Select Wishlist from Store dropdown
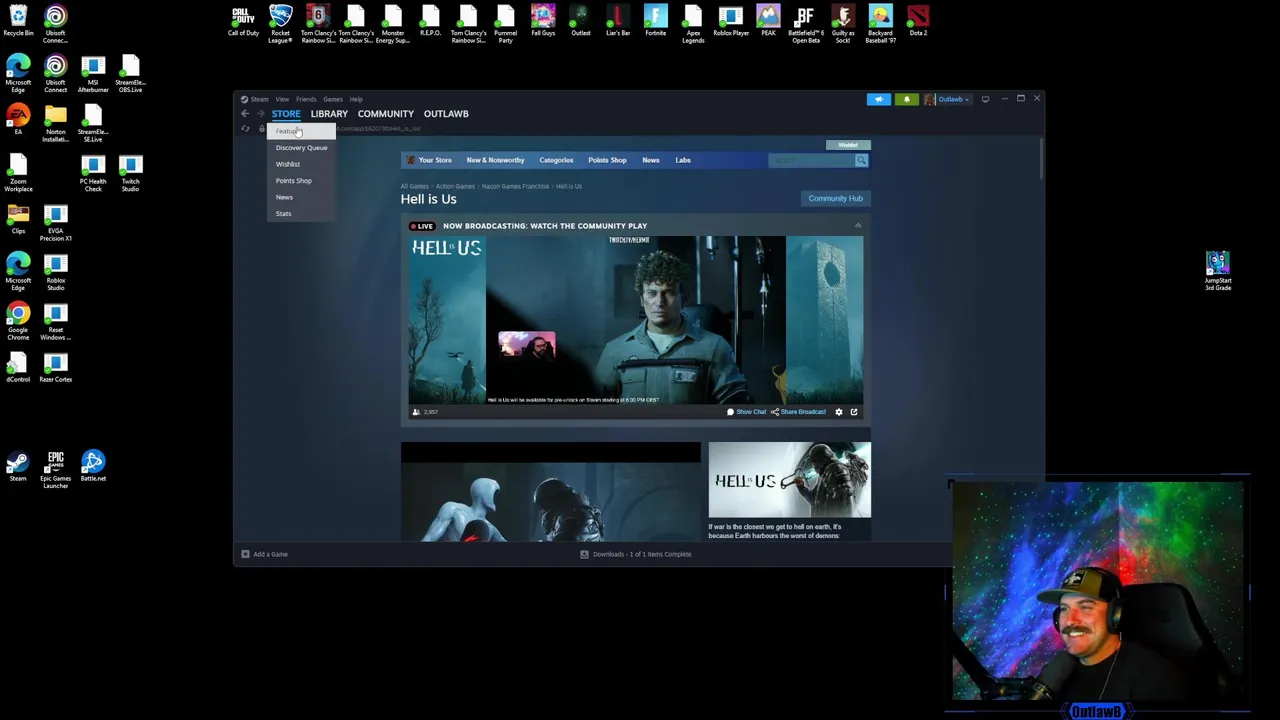1280x720 pixels. (x=287, y=164)
